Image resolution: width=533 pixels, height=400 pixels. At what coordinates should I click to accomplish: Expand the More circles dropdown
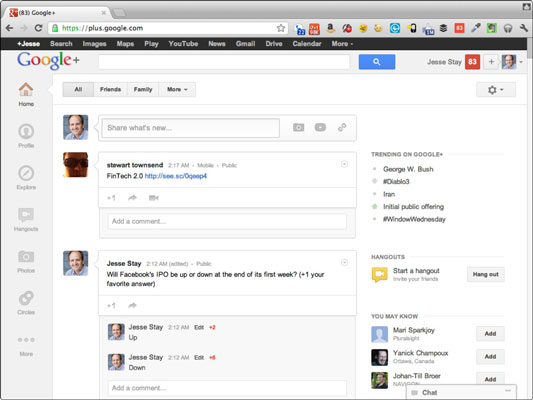click(177, 89)
